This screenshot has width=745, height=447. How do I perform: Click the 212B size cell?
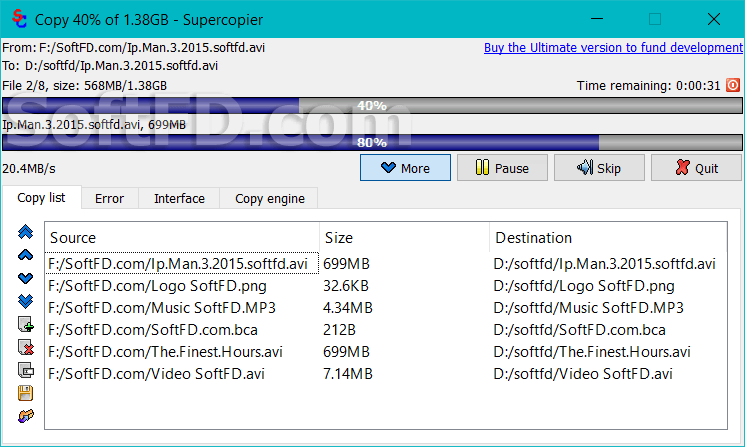(x=339, y=330)
